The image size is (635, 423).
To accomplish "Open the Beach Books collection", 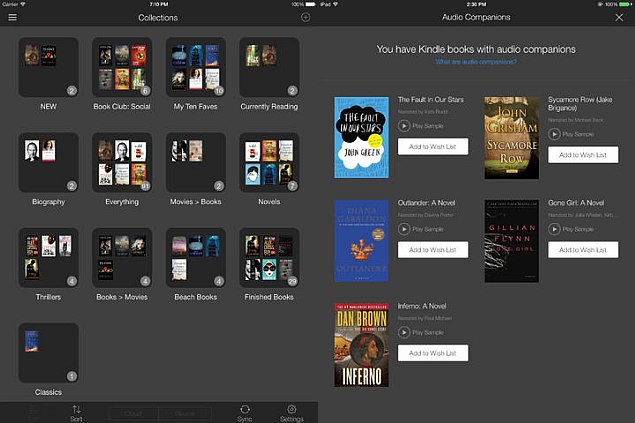I will tap(196, 257).
